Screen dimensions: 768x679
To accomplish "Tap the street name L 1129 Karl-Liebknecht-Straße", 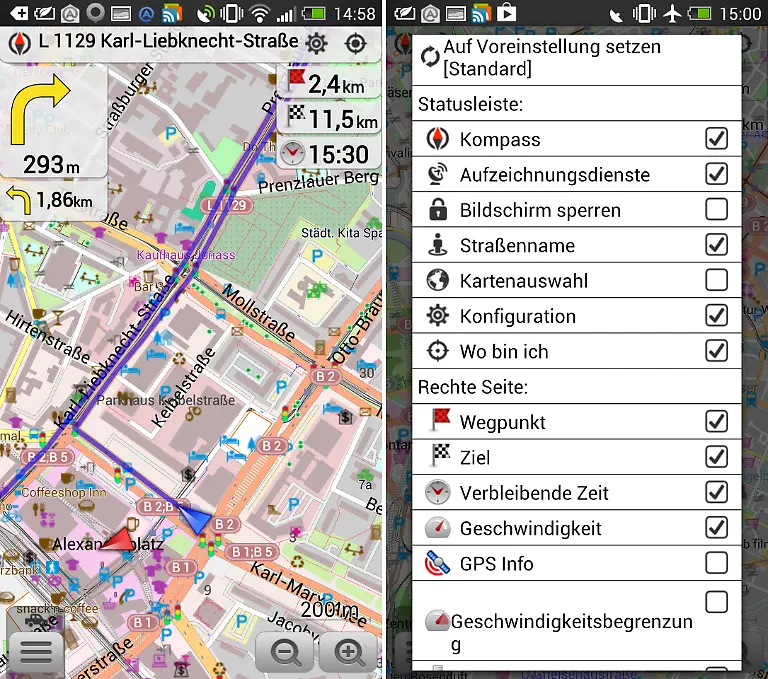I will 168,42.
